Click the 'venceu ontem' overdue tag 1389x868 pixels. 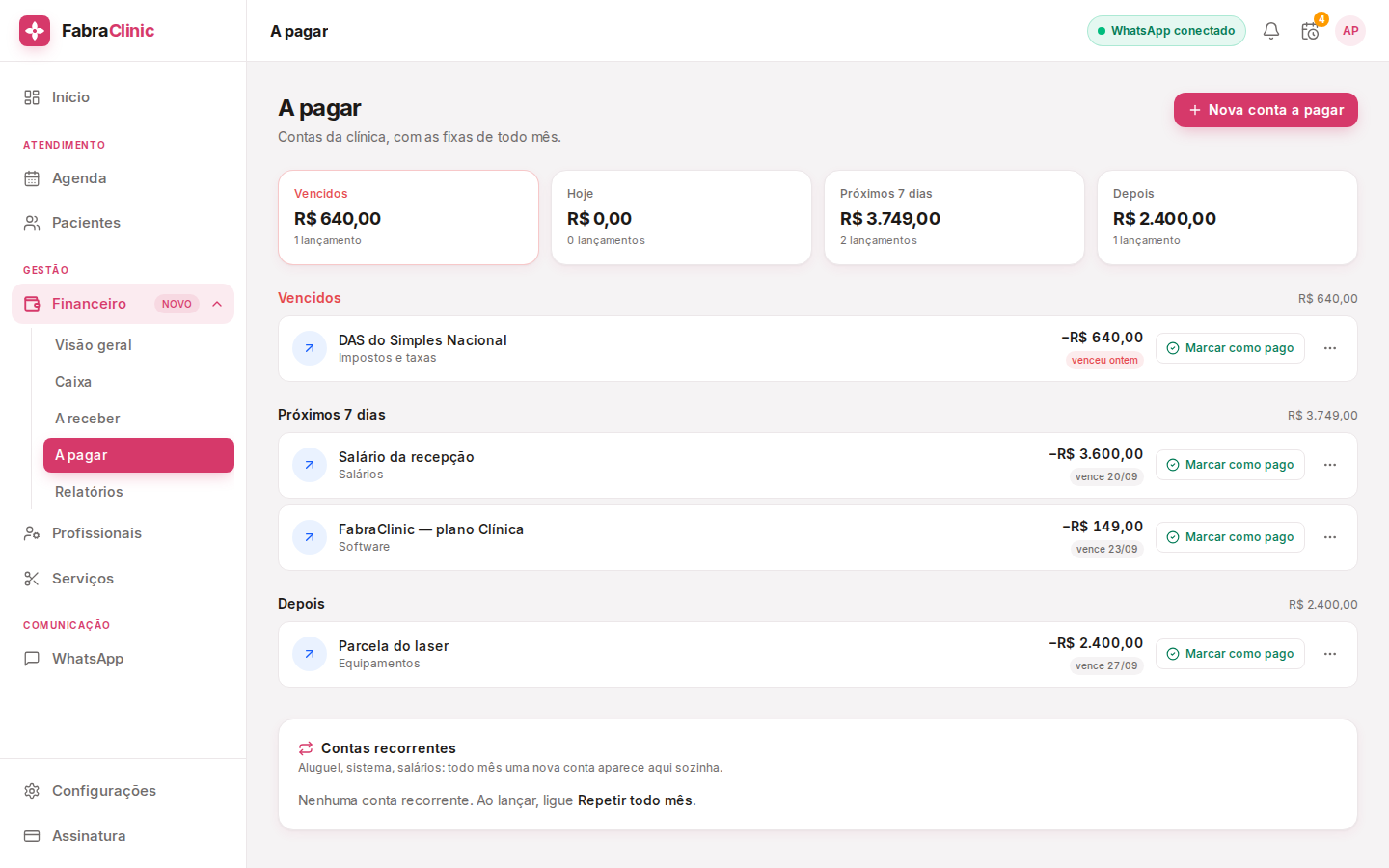pos(1104,361)
